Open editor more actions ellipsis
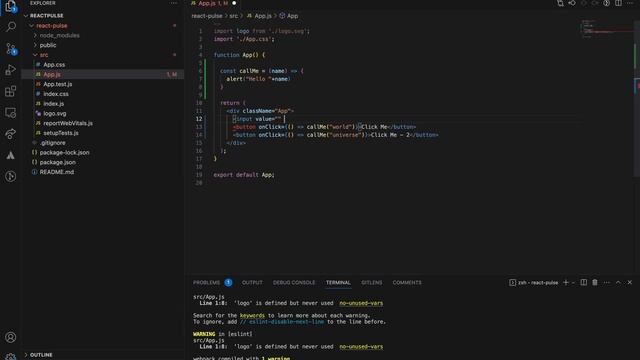The width and height of the screenshot is (640, 360). click(x=630, y=3)
